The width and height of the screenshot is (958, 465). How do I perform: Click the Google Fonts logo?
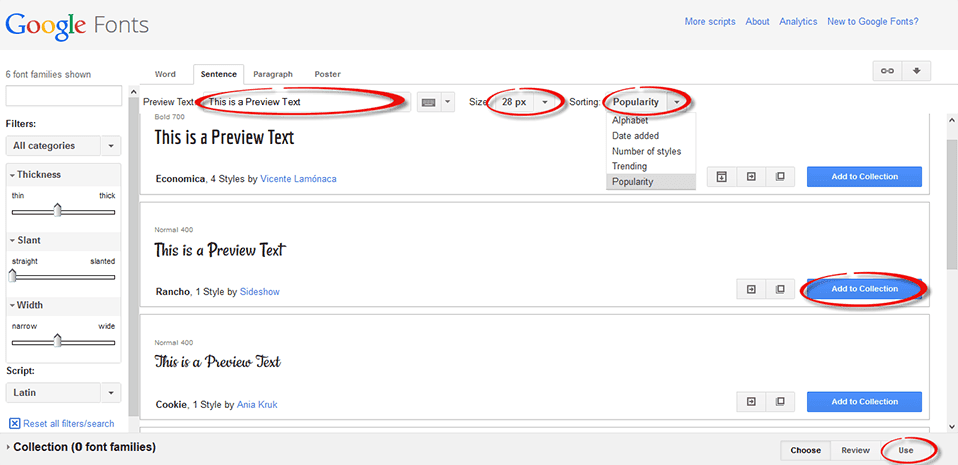pyautogui.click(x=77, y=26)
